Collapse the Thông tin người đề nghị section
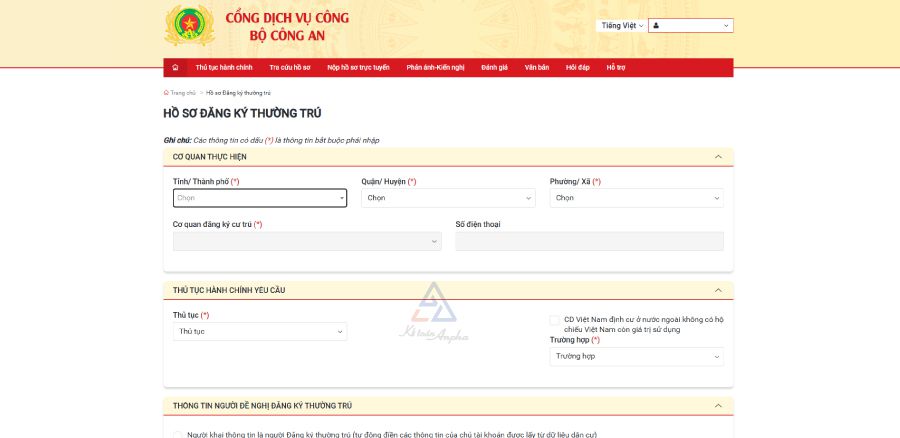Screen dimensions: 900x438 pos(718,405)
